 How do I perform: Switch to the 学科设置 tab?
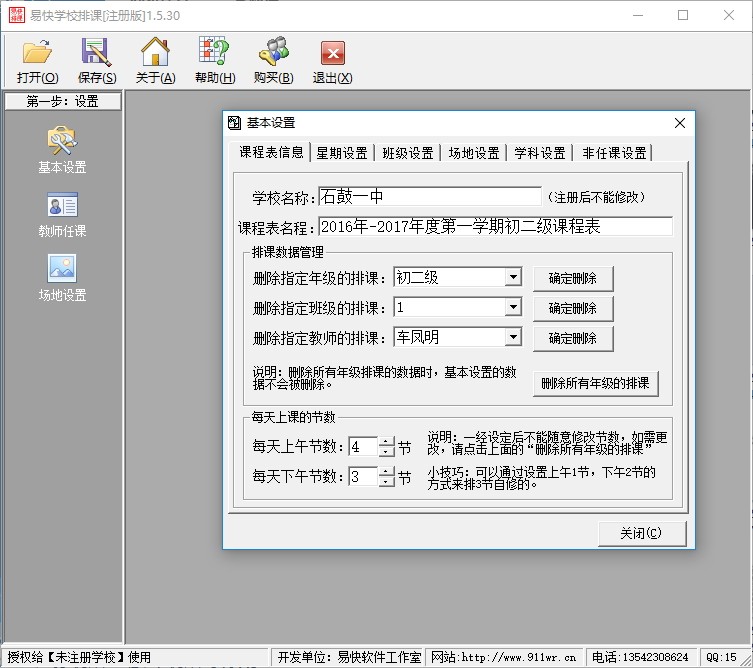pos(540,153)
